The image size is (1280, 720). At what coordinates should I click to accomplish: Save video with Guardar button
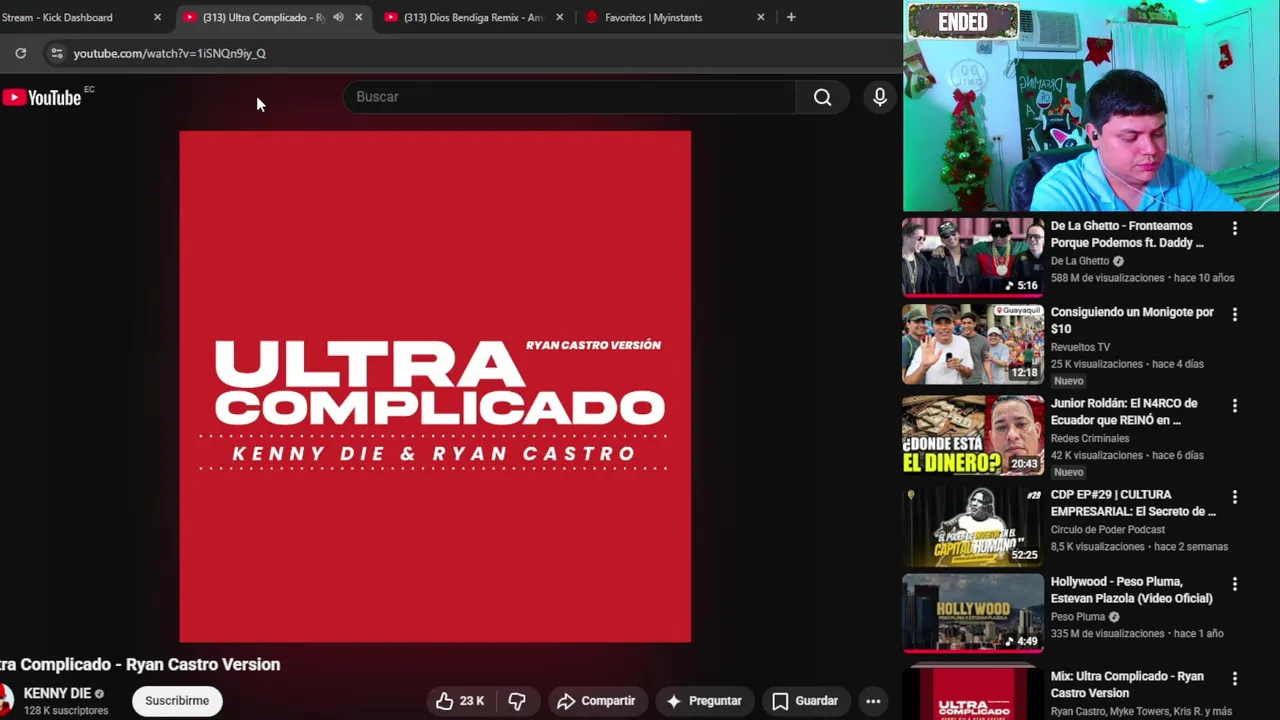(x=805, y=701)
